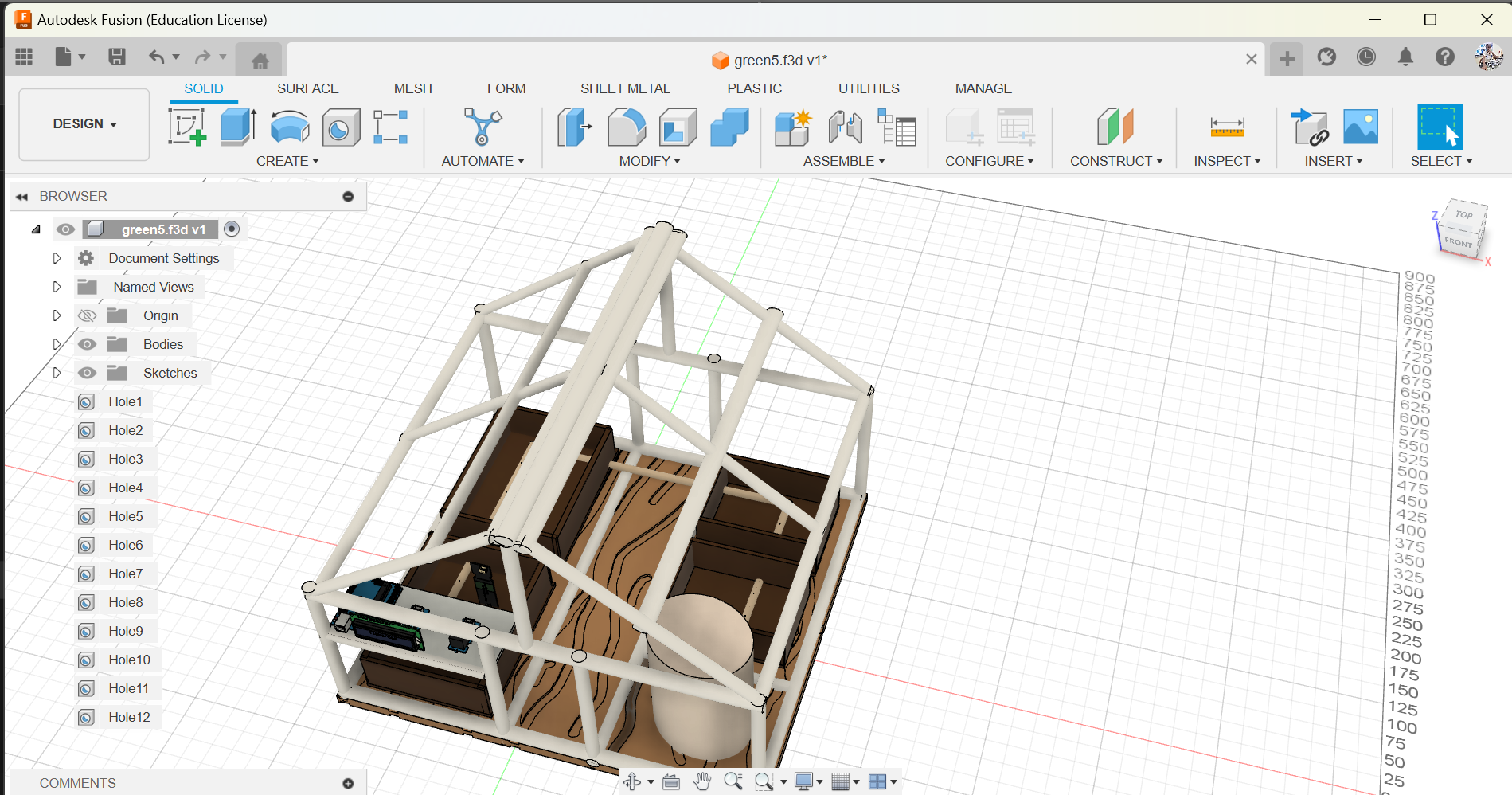Open the Job Status clock icon

(x=1366, y=57)
